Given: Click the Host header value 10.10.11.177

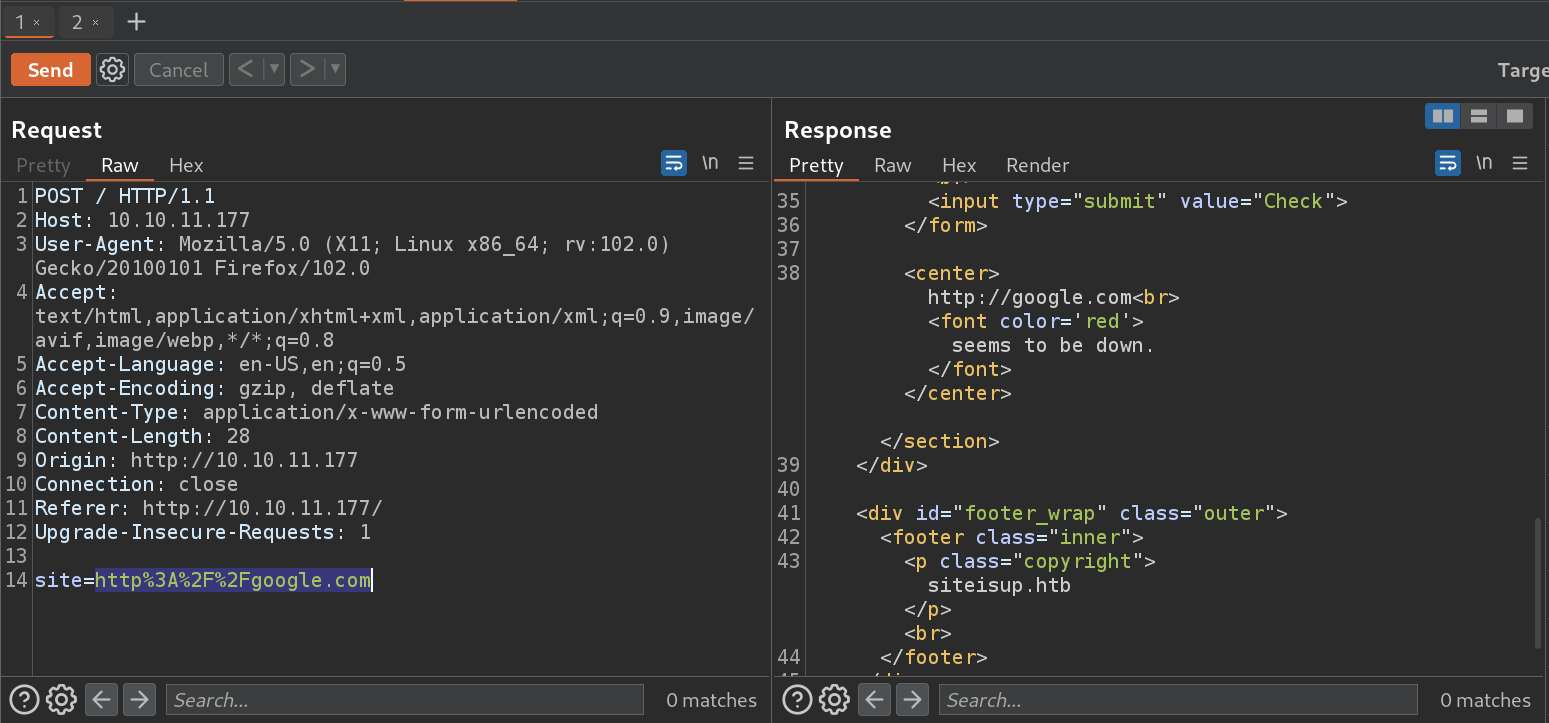Looking at the screenshot, I should tap(179, 220).
